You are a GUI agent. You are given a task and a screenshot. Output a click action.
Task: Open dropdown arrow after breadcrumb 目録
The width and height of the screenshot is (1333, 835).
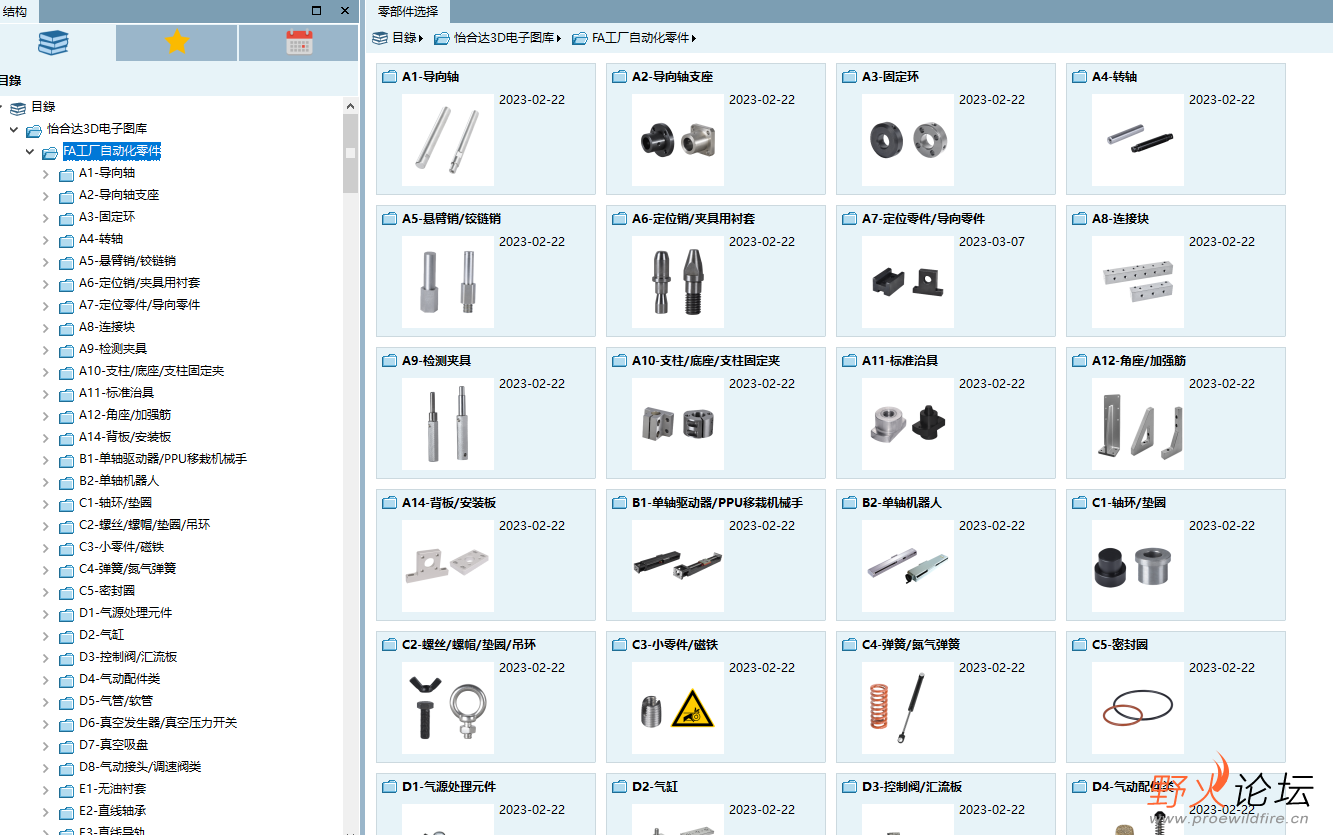(420, 39)
